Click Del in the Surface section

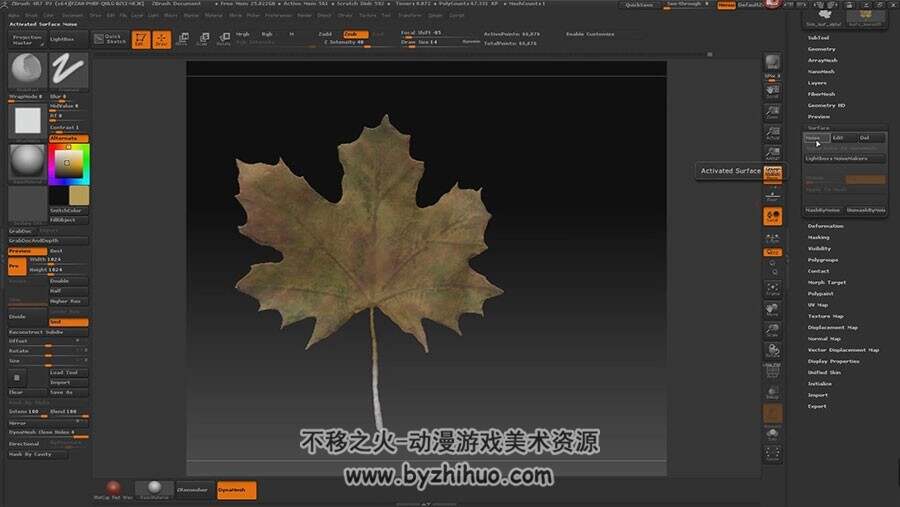tap(871, 138)
